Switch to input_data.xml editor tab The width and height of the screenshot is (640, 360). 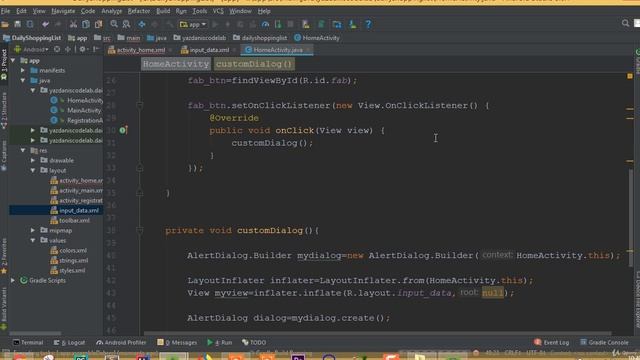205,50
